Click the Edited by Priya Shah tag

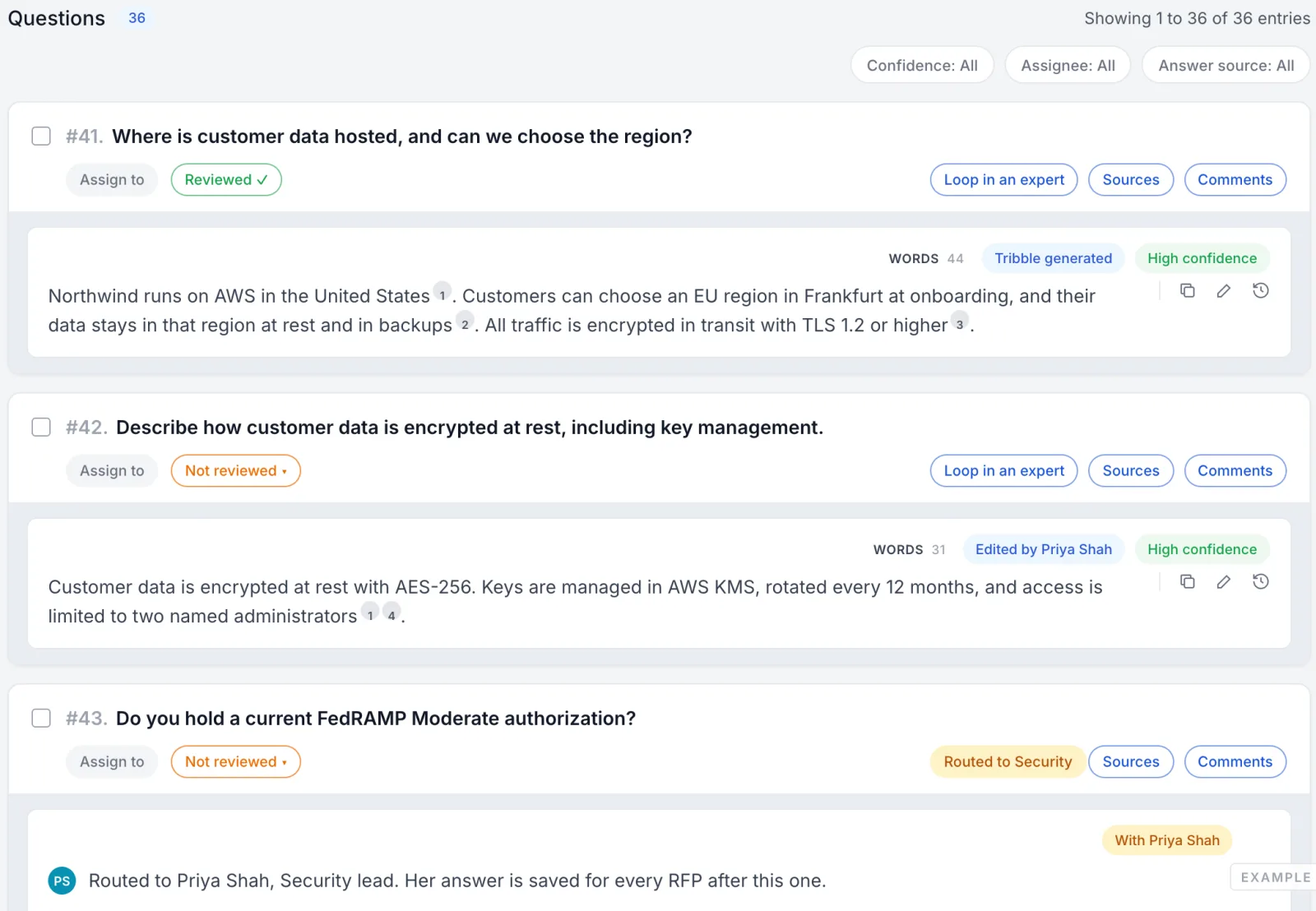point(1043,549)
